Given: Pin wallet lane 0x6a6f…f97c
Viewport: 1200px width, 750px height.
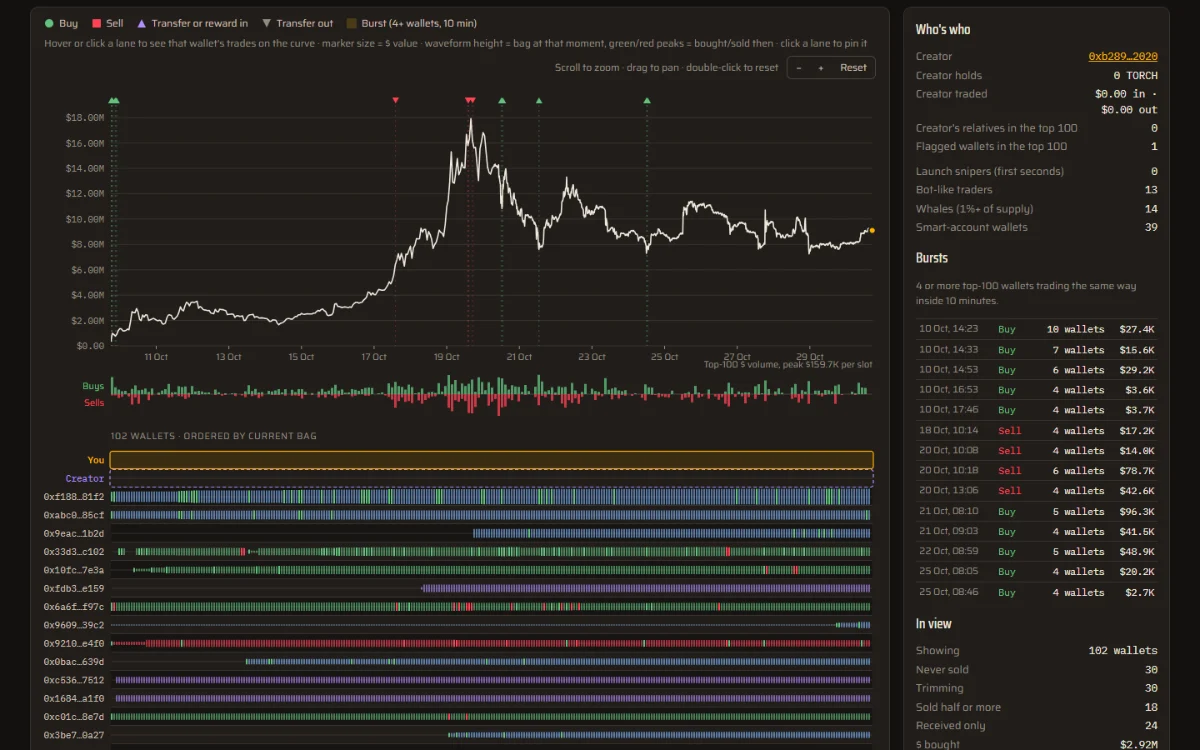Looking at the screenshot, I should 491,607.
